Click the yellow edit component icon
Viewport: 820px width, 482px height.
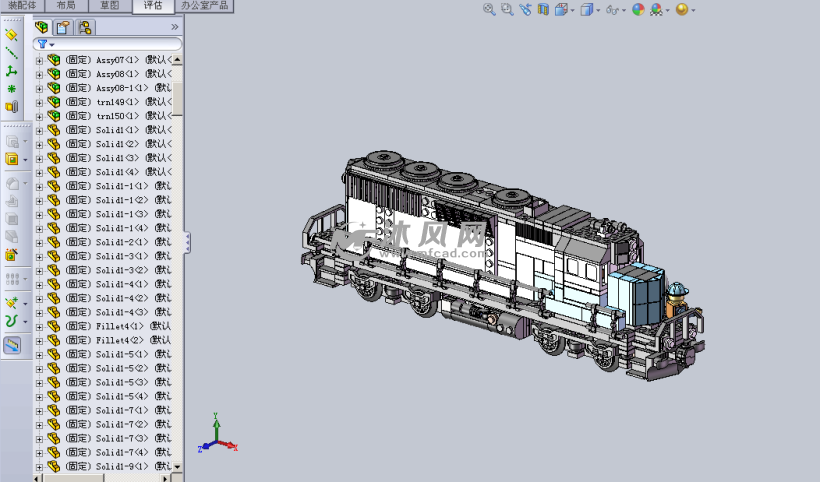(12, 159)
